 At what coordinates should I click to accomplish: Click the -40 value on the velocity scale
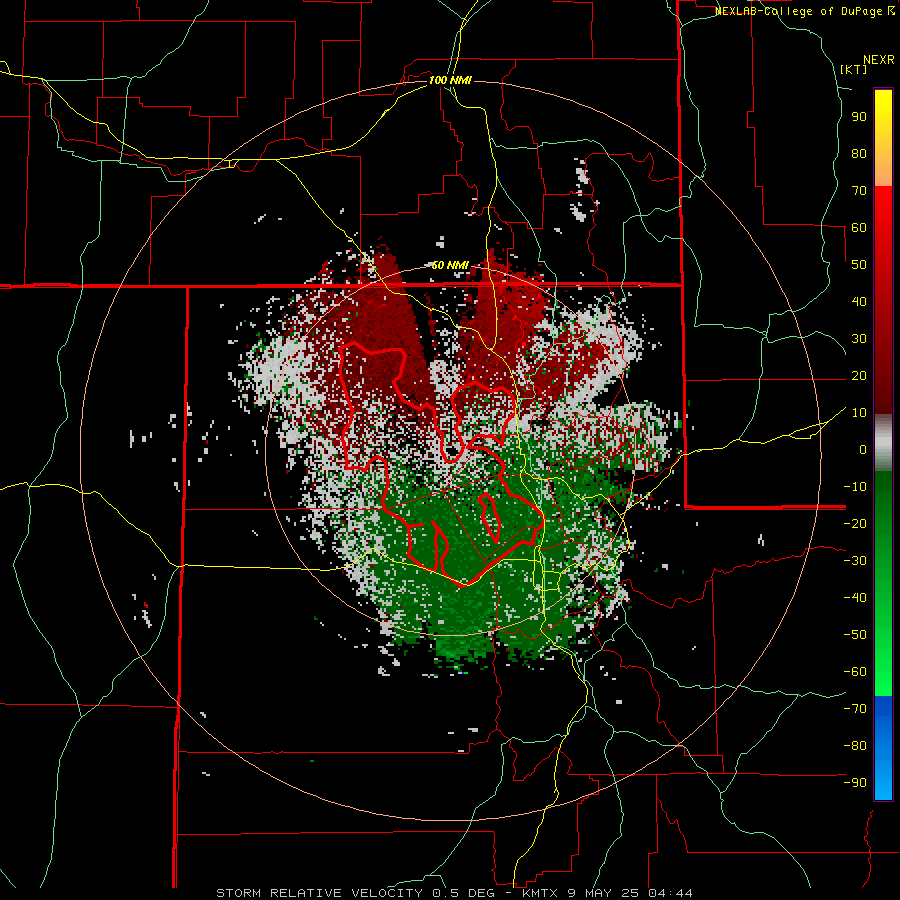[x=855, y=598]
